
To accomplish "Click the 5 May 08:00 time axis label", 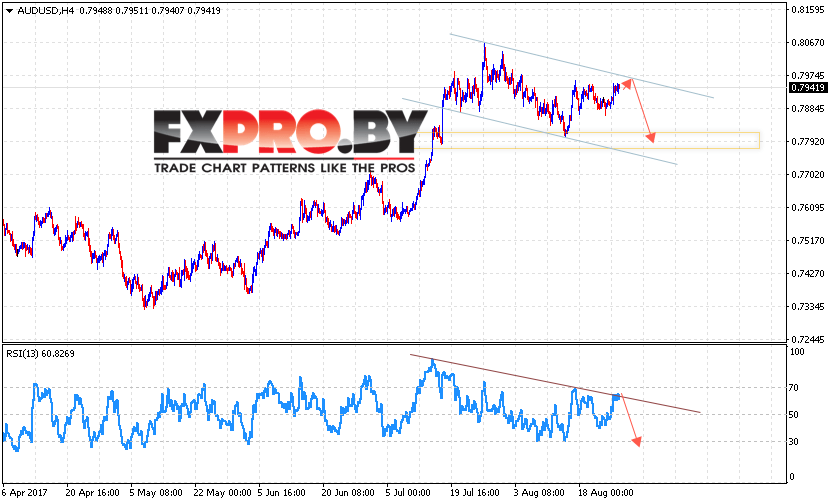I will click(x=156, y=493).
